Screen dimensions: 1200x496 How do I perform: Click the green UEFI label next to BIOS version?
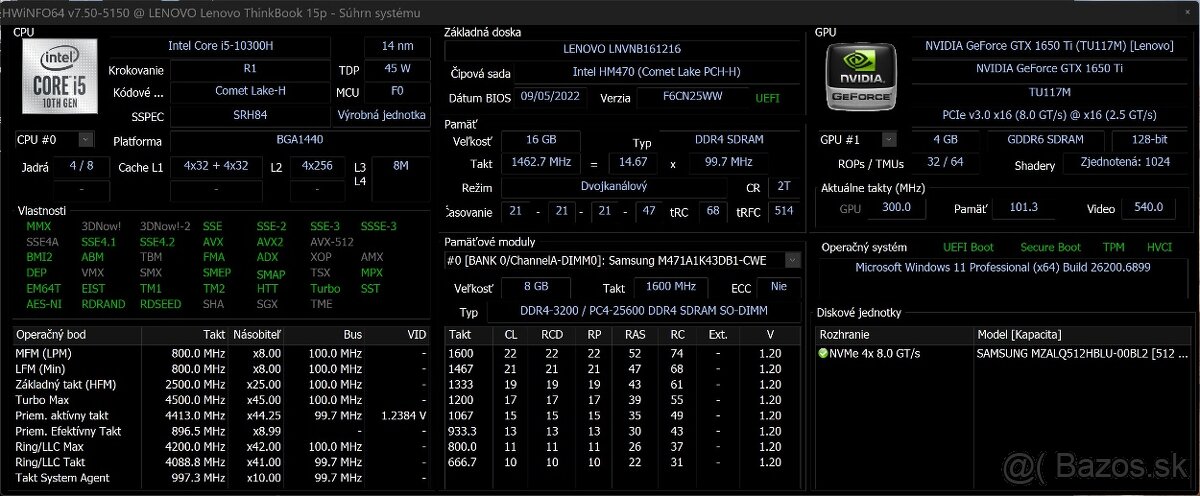point(767,98)
